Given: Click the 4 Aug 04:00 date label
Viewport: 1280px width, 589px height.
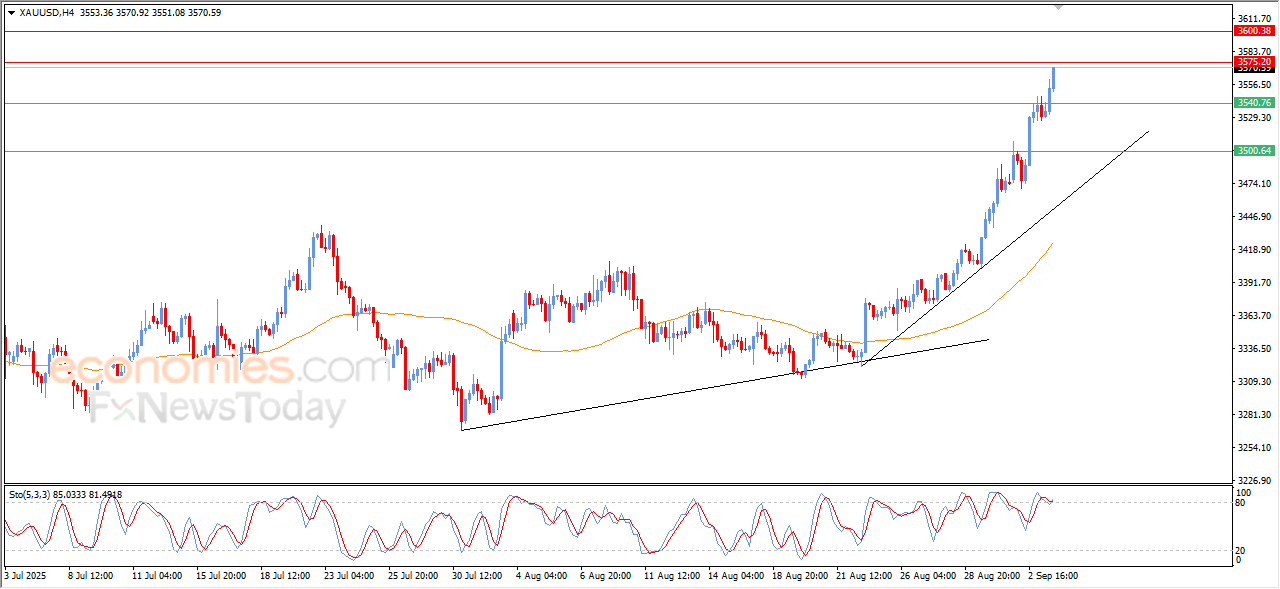Looking at the screenshot, I should pyautogui.click(x=541, y=576).
